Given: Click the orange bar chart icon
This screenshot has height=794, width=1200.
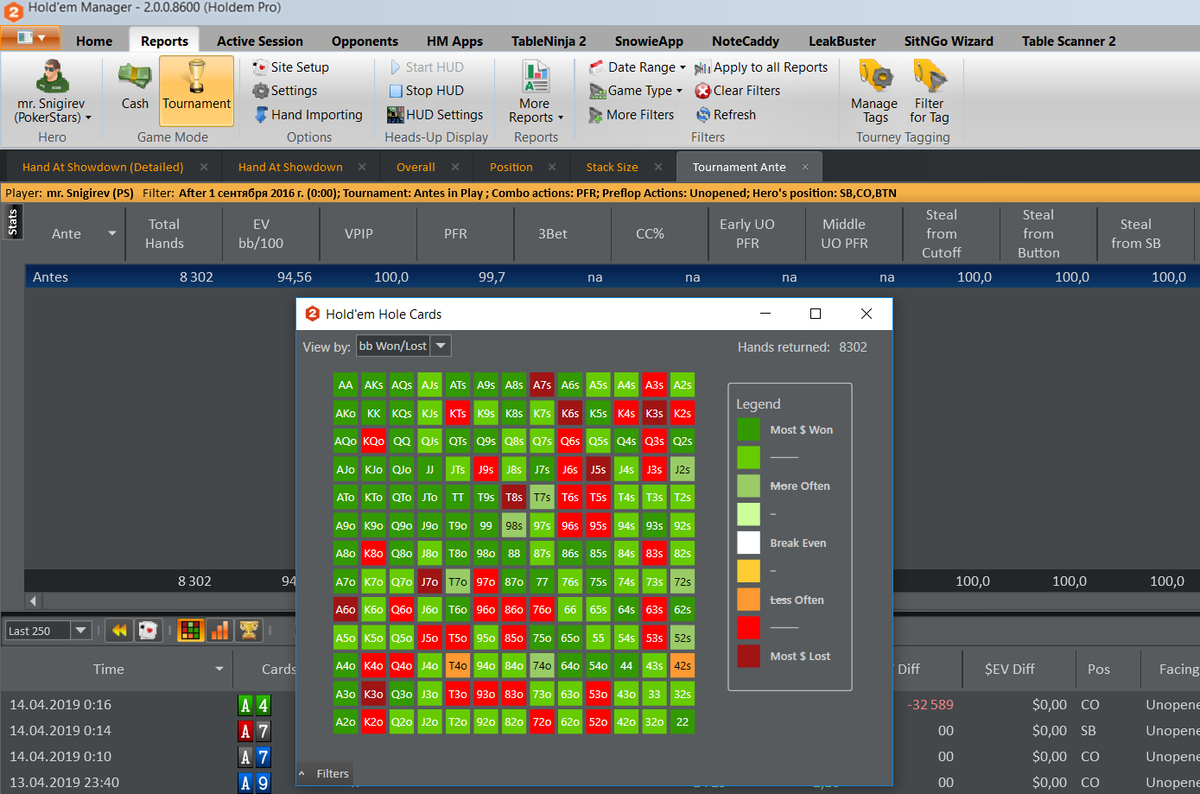Looking at the screenshot, I should coord(219,630).
